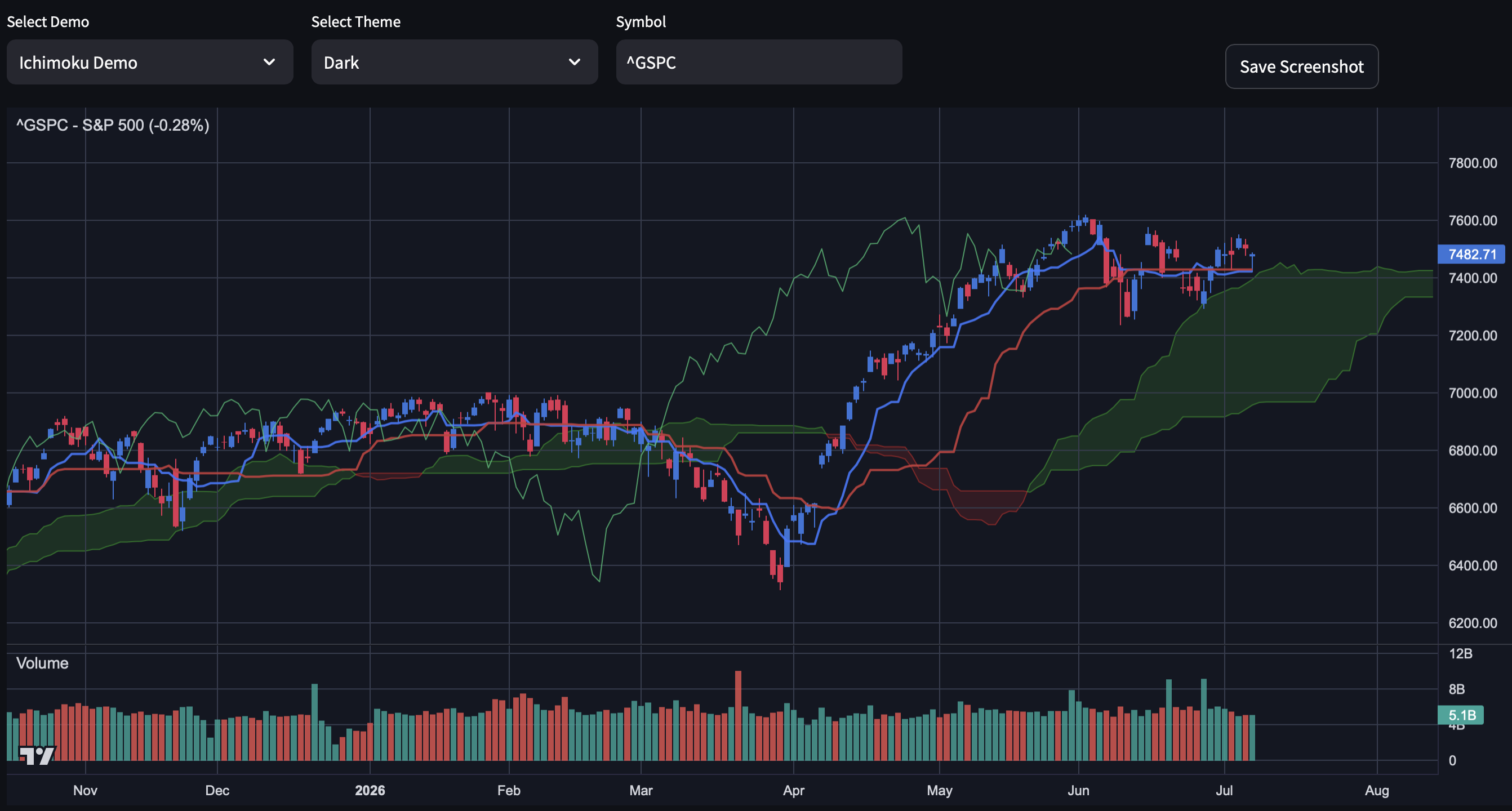Click the current price label 7482.71
The width and height of the screenshot is (1512, 811).
1471,254
